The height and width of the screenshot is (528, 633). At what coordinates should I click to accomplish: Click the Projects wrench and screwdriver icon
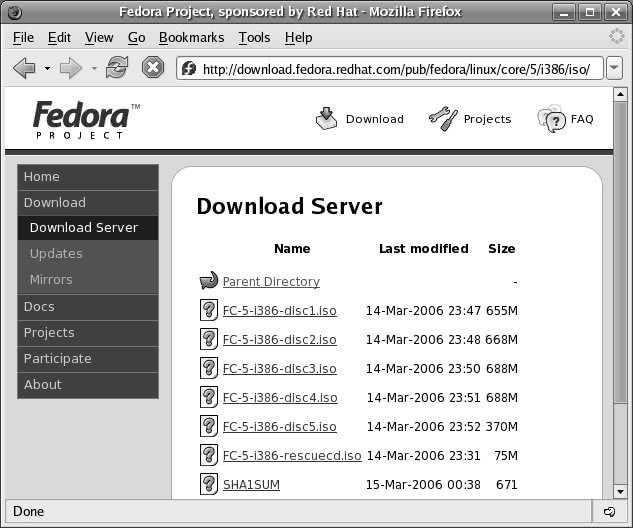click(x=443, y=118)
